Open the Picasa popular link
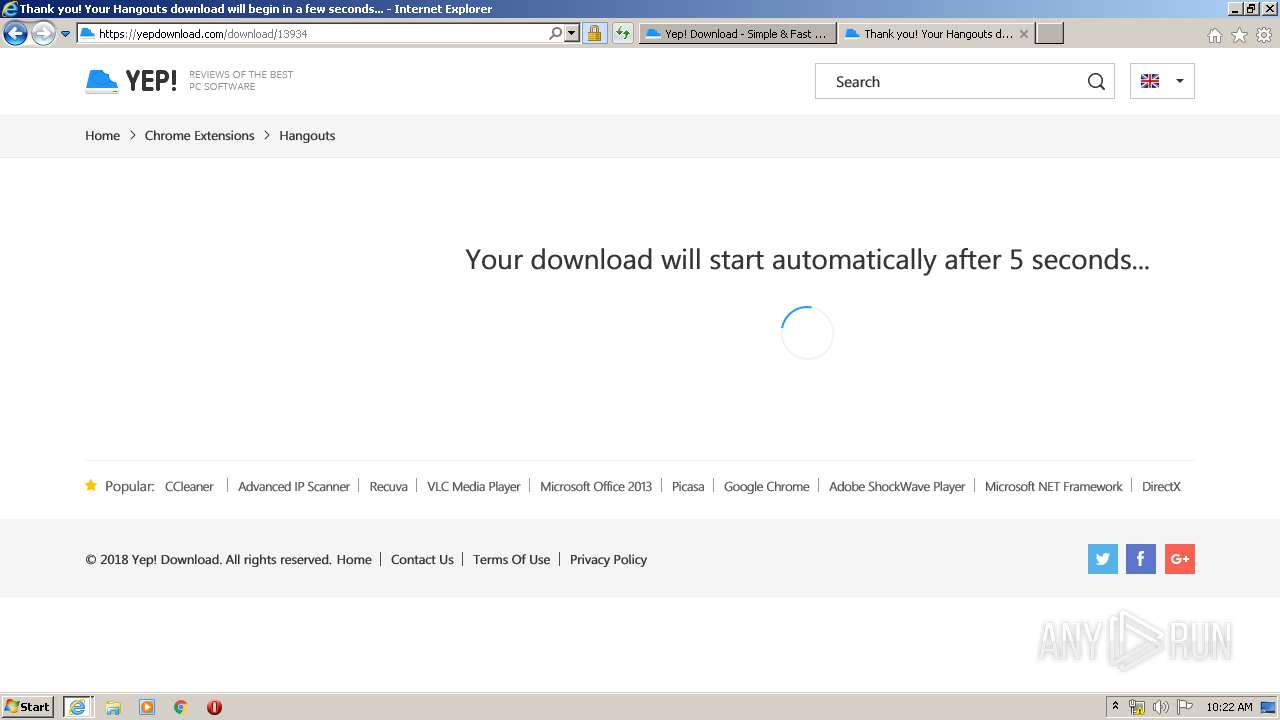1280x720 pixels. tap(688, 487)
